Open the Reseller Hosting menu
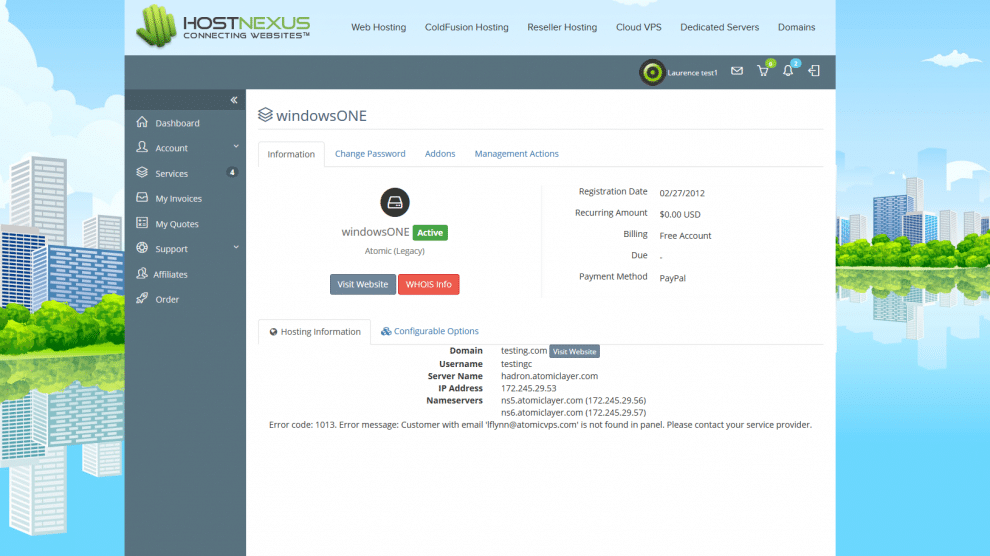Image resolution: width=990 pixels, height=556 pixels. (562, 27)
